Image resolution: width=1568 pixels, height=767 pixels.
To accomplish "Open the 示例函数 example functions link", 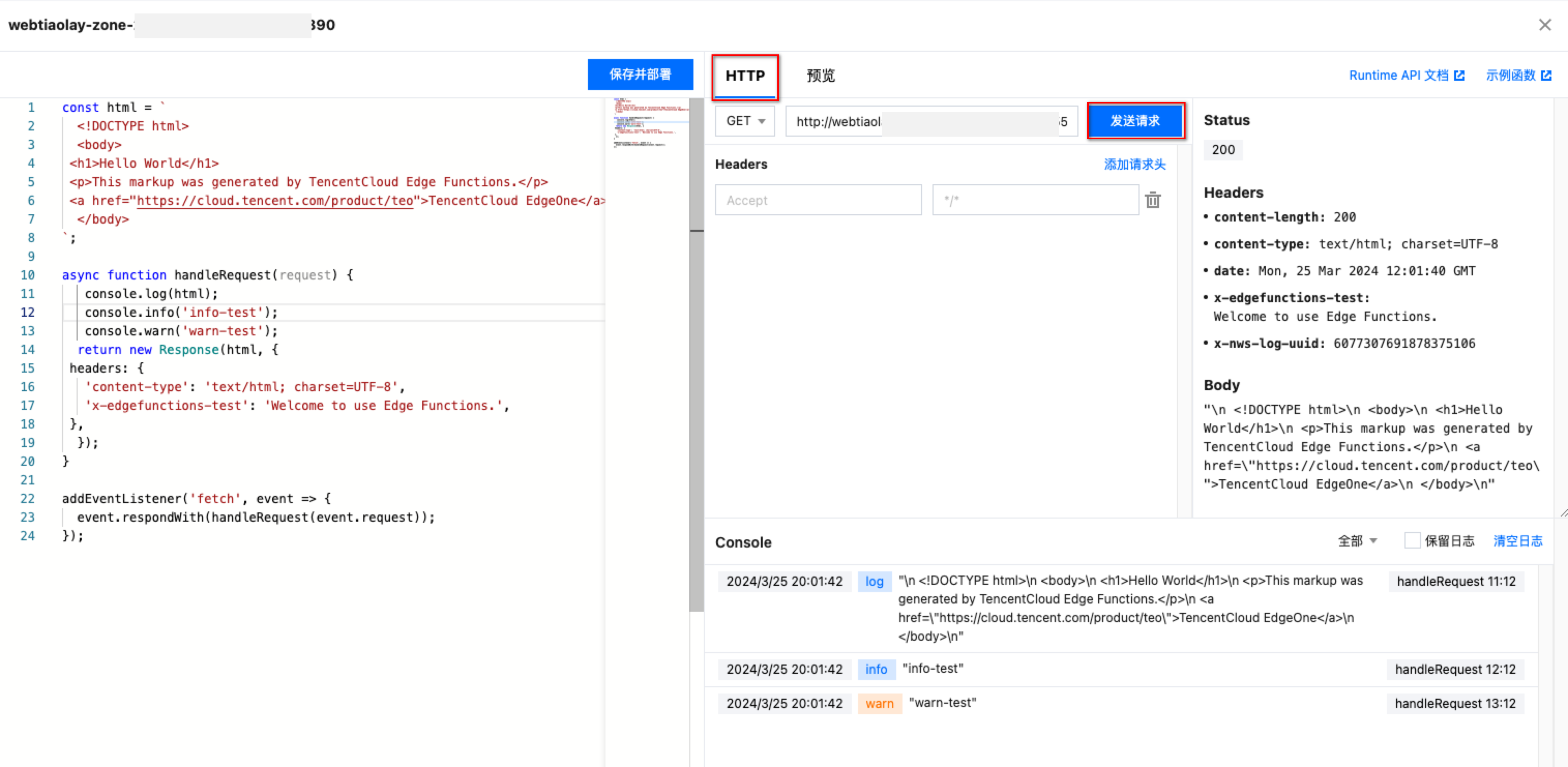I will point(1518,76).
